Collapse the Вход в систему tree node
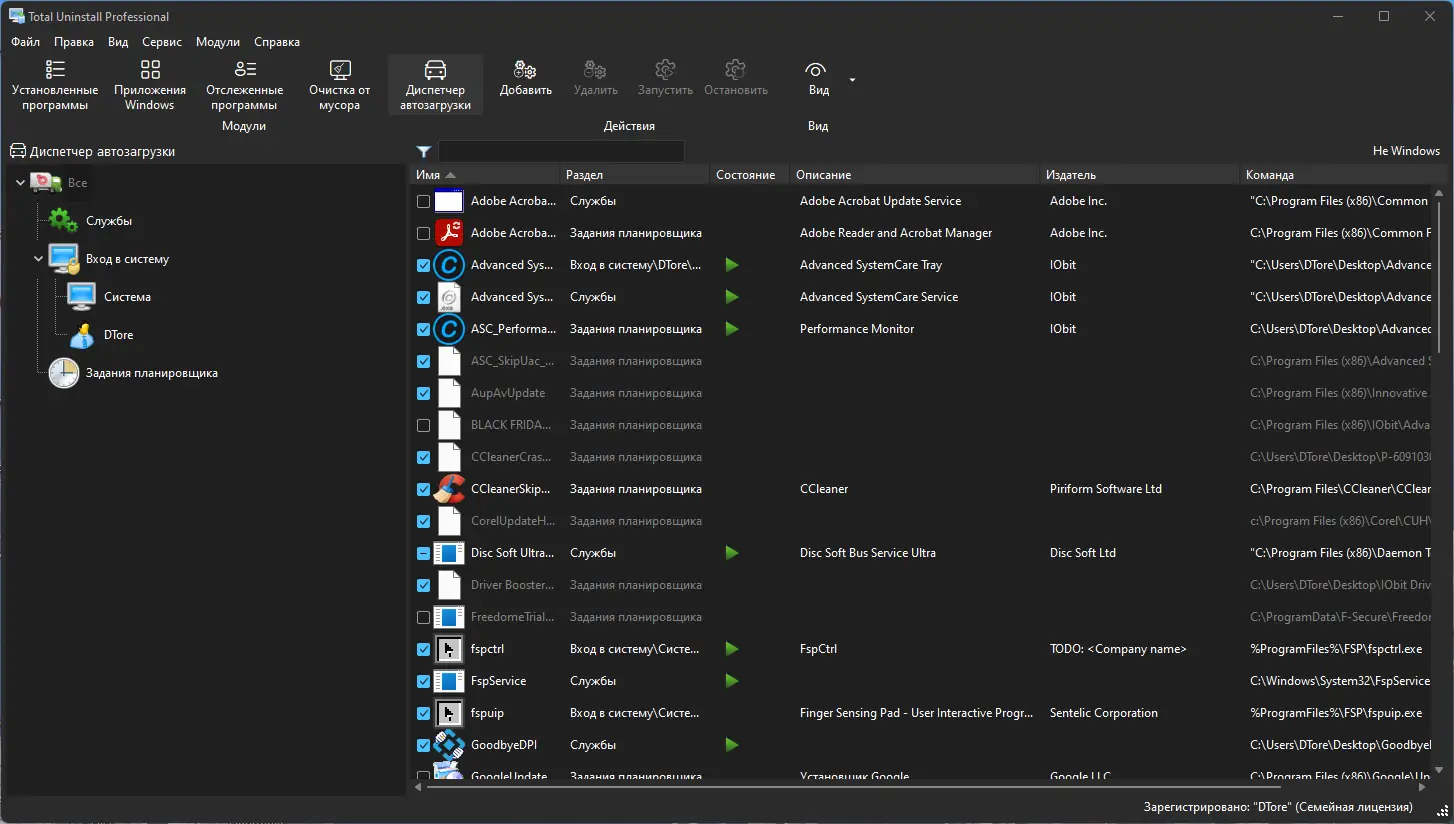Image resolution: width=1454 pixels, height=824 pixels. tap(38, 259)
